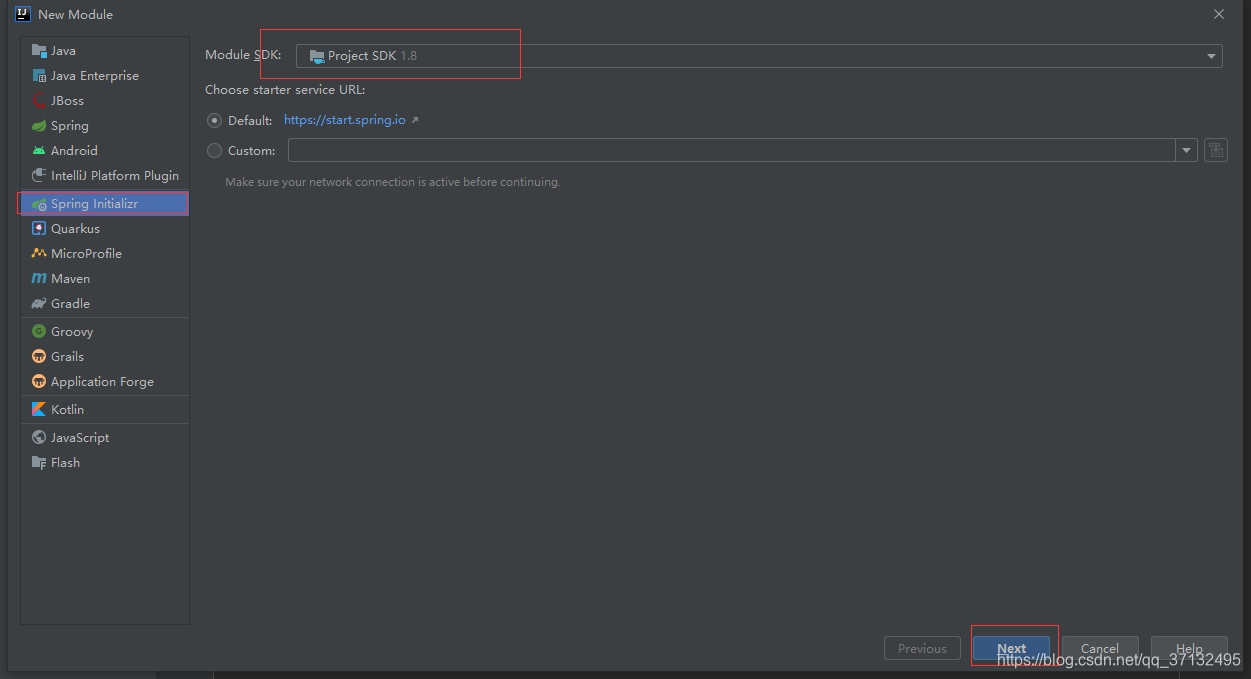Click the Flash label text
Screen dimensions: 1251x679
pos(65,463)
